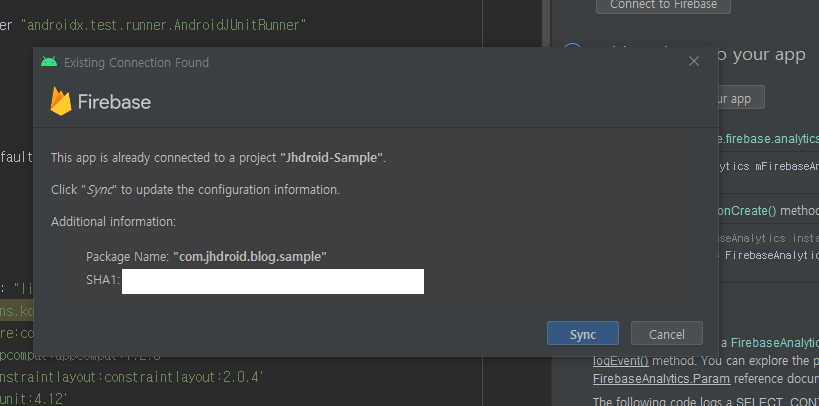Click the package name "com.jhdroid.blog.sample"
The image size is (819, 406).
click(250, 257)
